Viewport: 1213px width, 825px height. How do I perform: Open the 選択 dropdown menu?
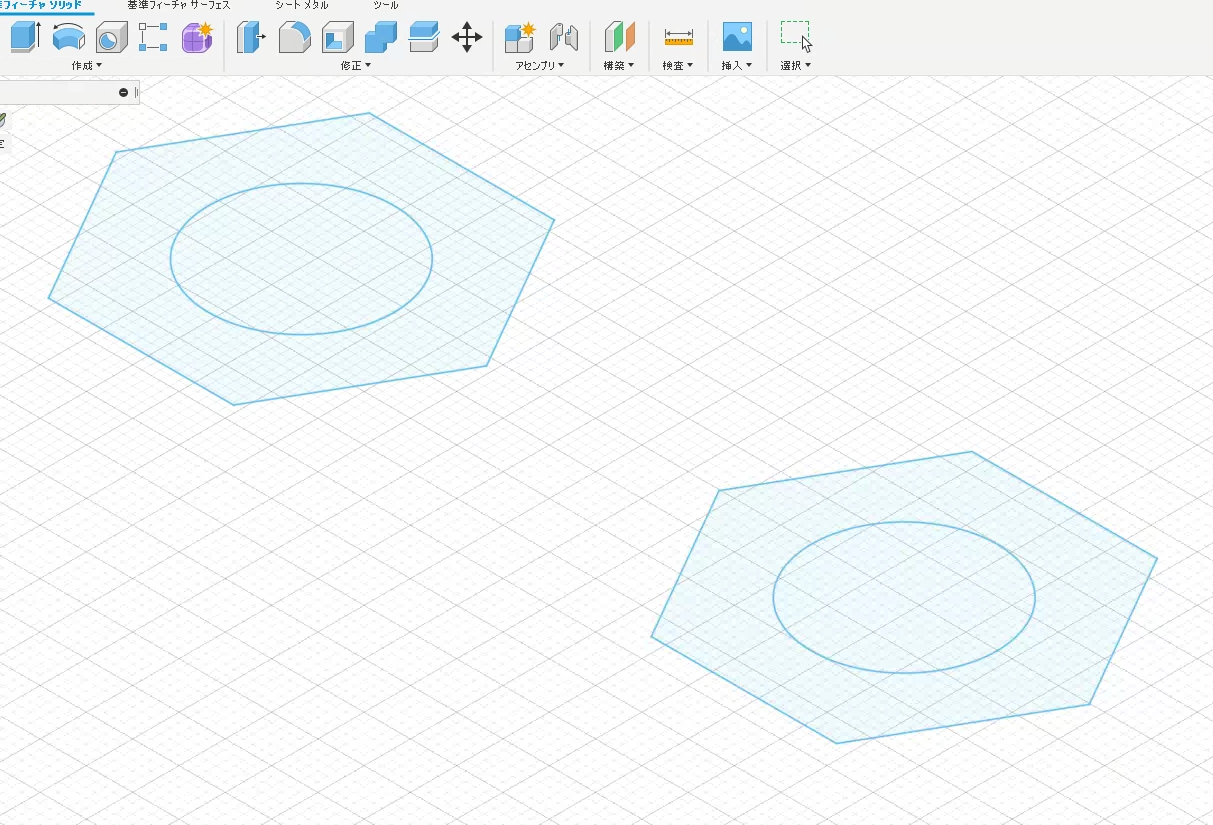coord(796,65)
